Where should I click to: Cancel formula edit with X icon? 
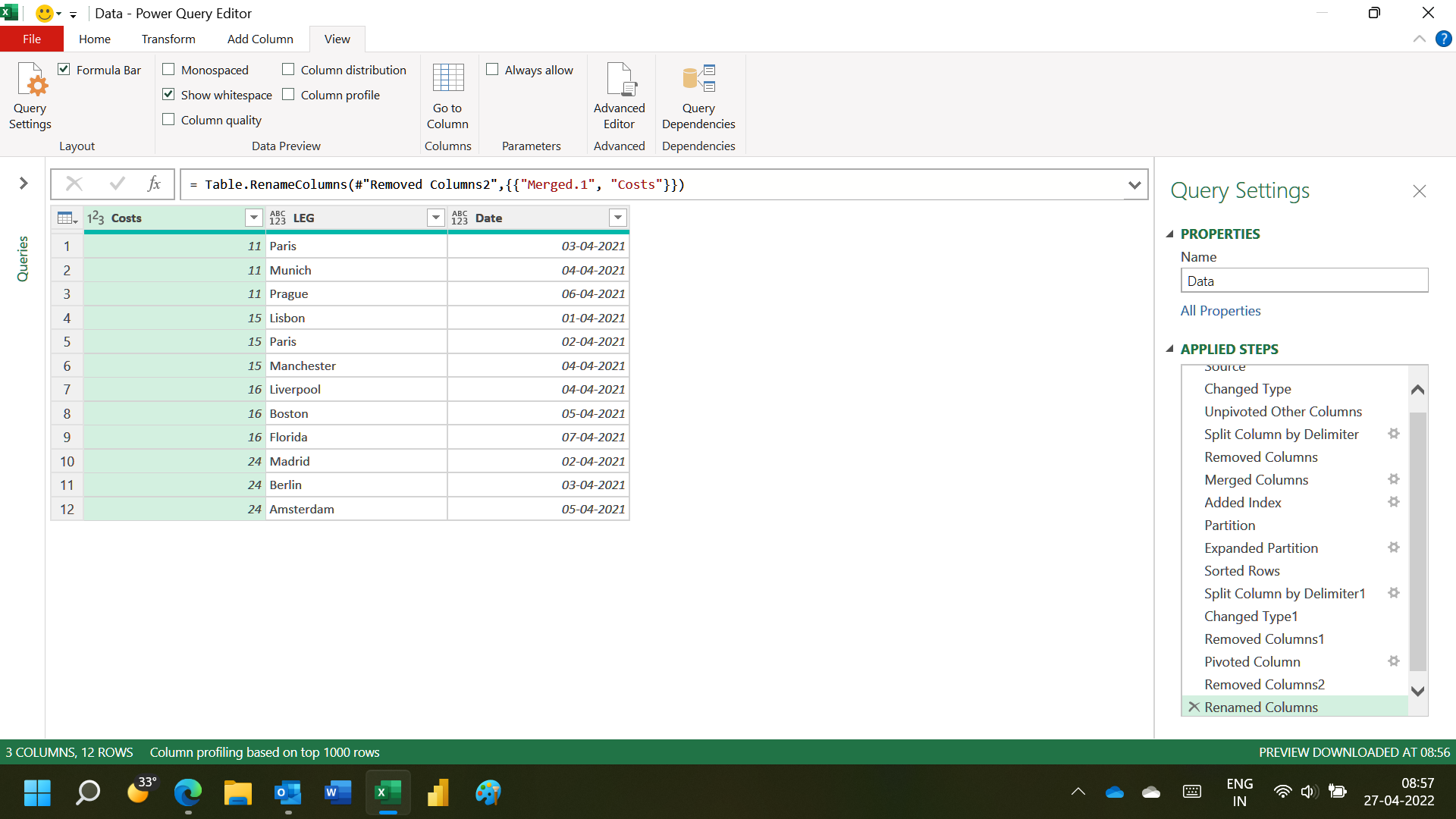74,184
